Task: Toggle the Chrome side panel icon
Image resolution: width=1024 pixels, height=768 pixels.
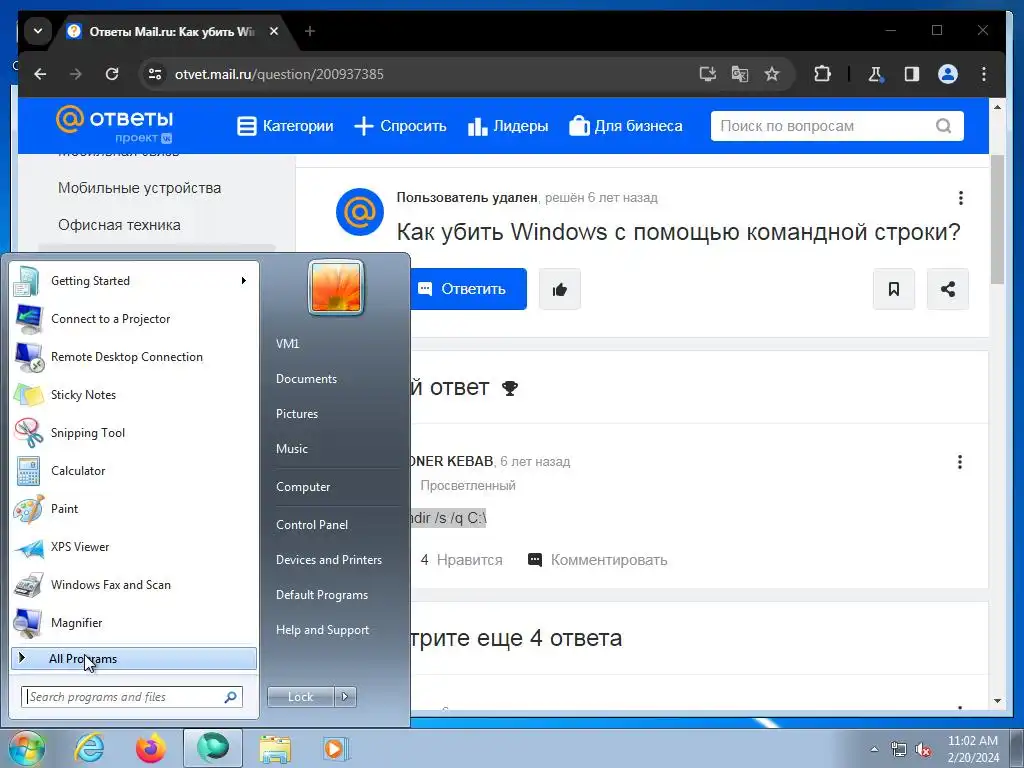Action: pyautogui.click(x=912, y=74)
